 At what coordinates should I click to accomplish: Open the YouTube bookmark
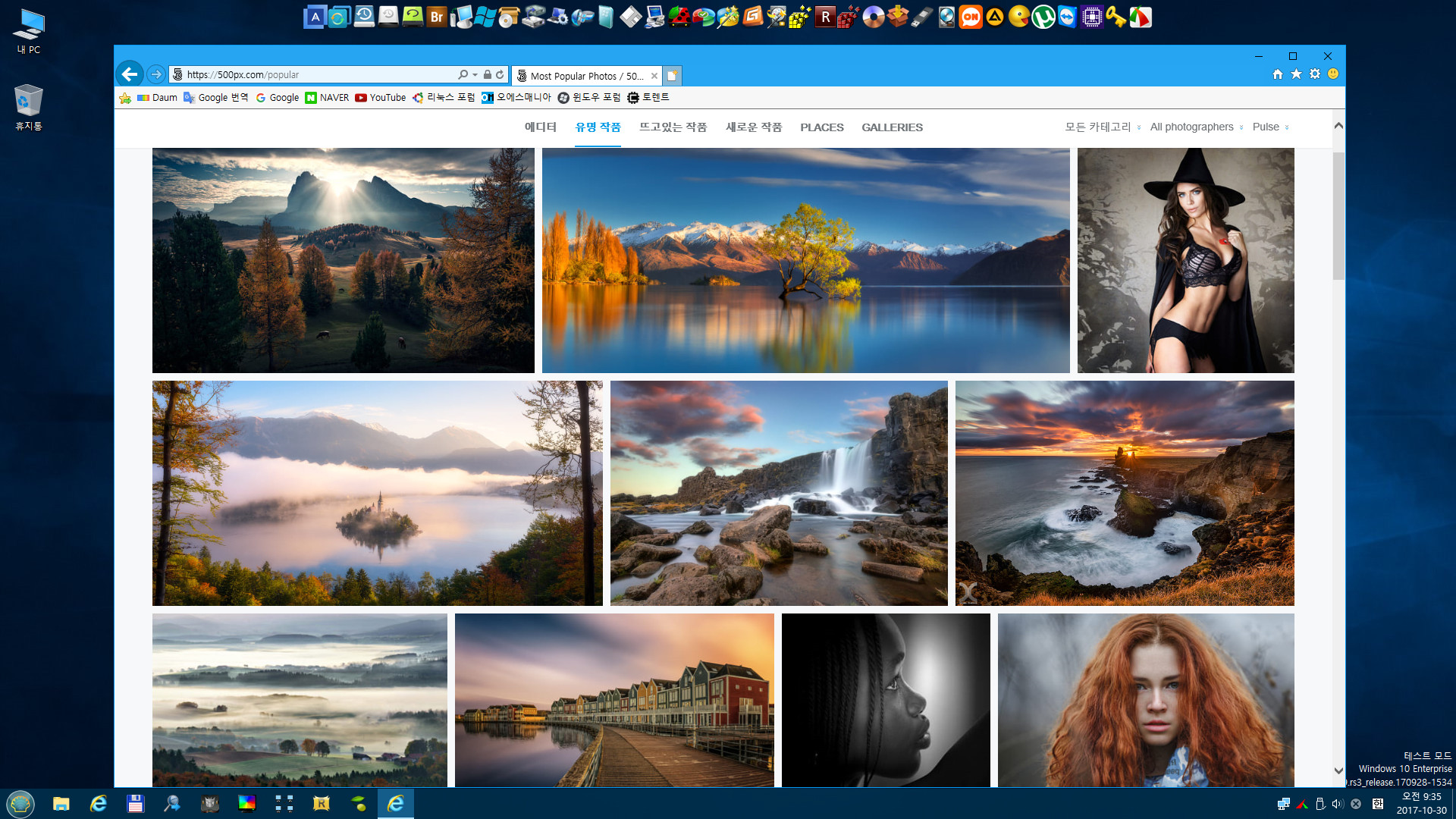[x=381, y=98]
